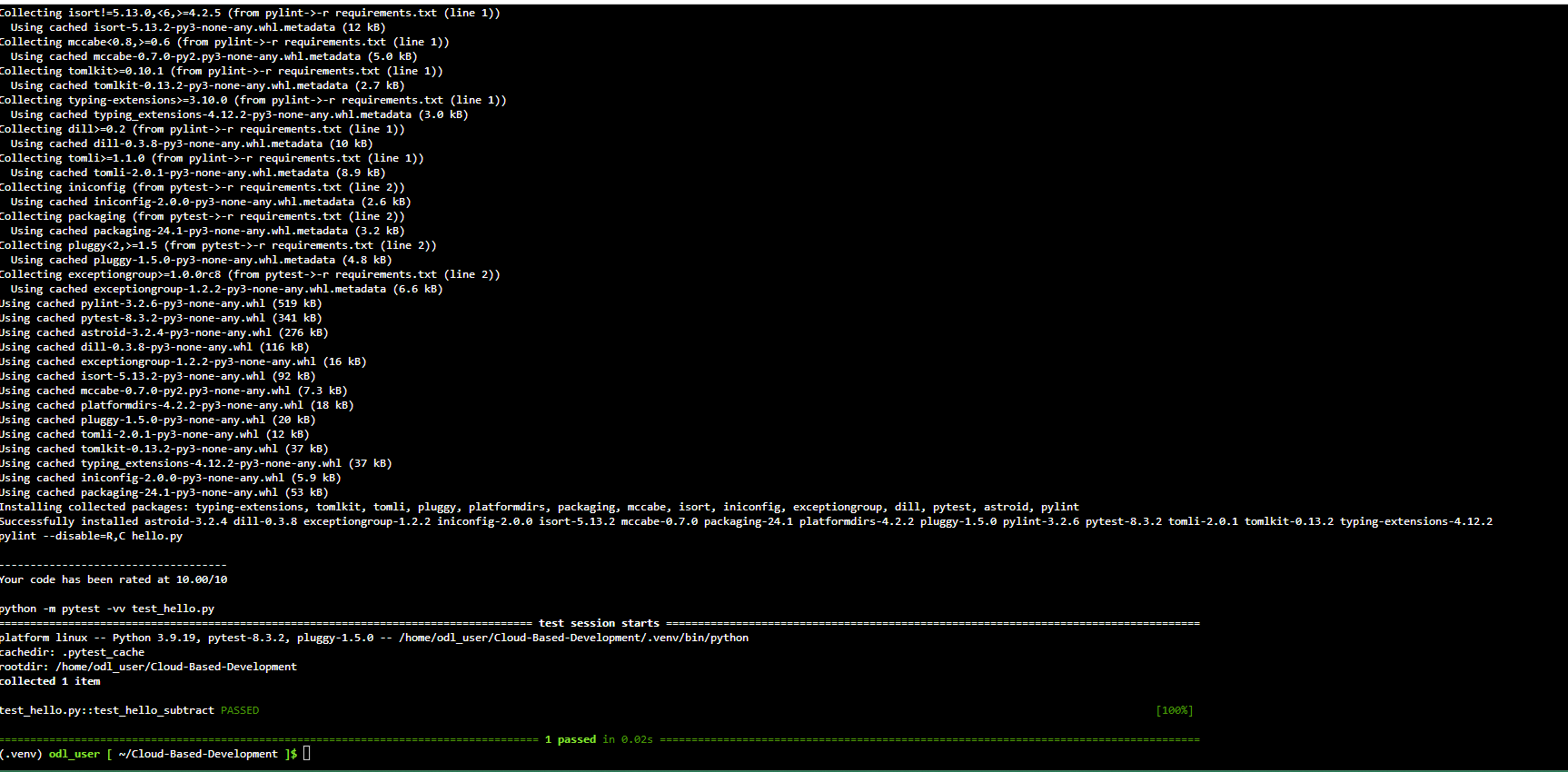Click 'test session starts' header text
Screen dimensions: 1568x772
(599, 623)
